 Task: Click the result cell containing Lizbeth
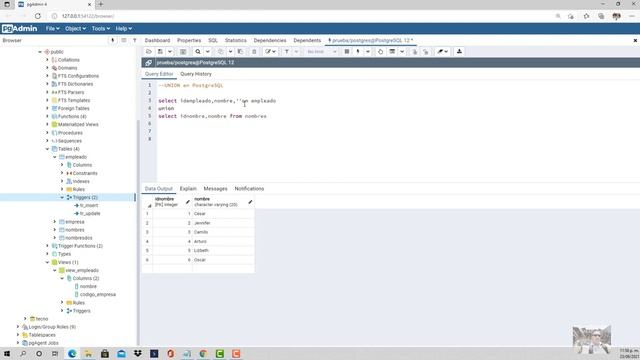(223, 250)
